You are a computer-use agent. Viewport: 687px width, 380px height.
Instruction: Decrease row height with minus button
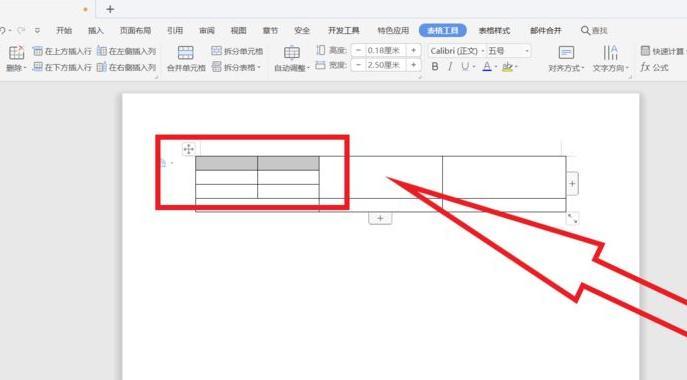click(358, 50)
